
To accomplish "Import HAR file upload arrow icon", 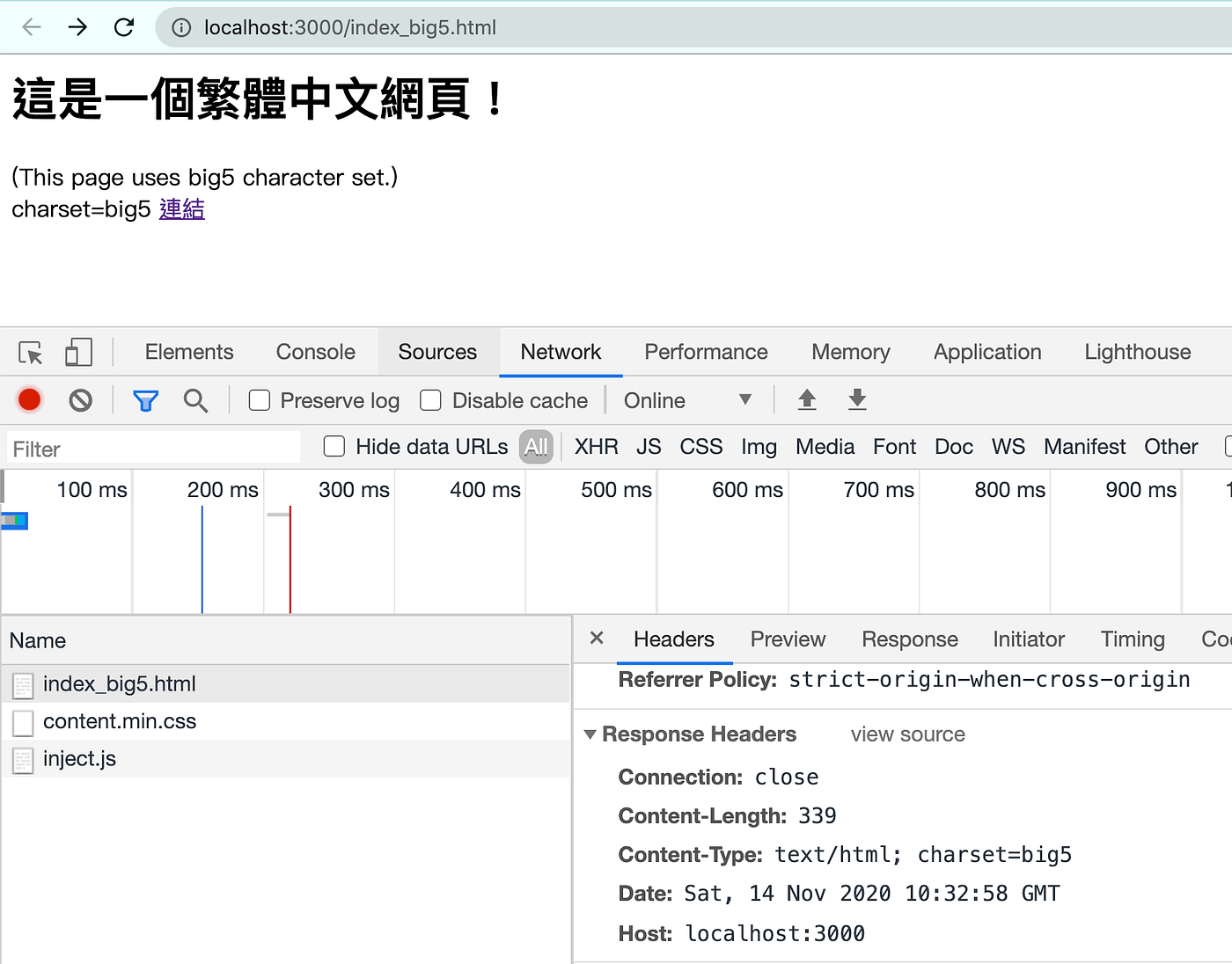I will pyautogui.click(x=807, y=400).
